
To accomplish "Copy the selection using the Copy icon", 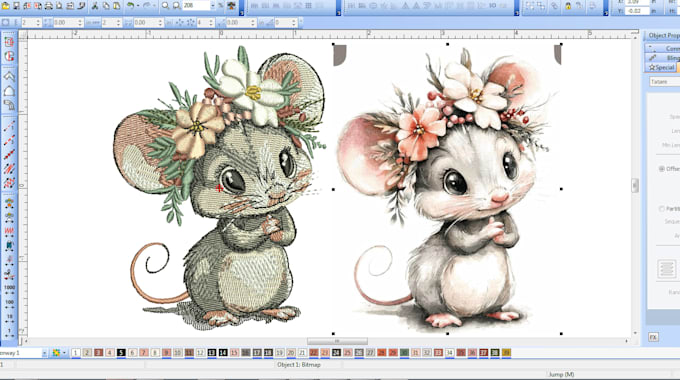I will point(105,6).
